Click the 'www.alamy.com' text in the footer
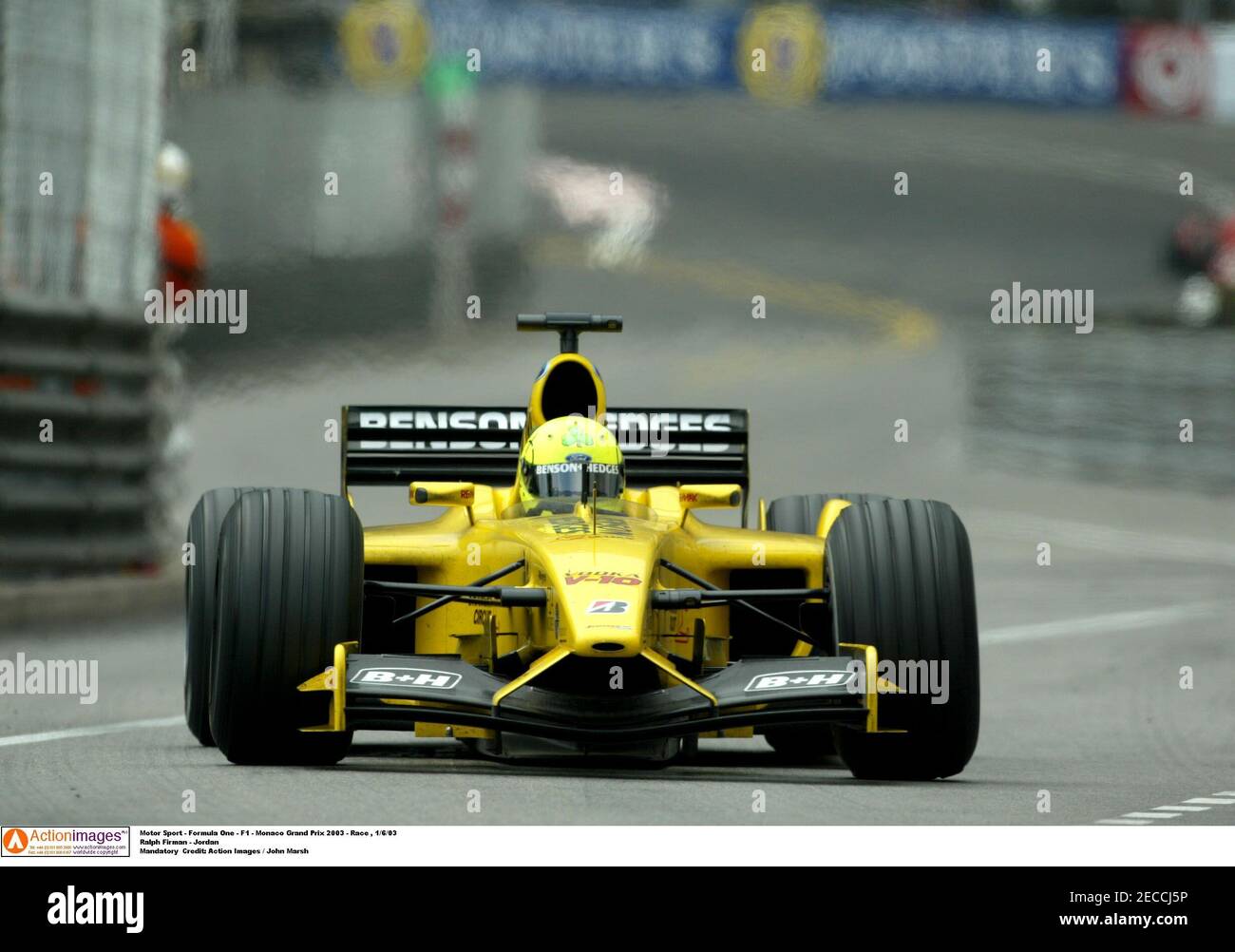1235x952 pixels. coord(1121,921)
